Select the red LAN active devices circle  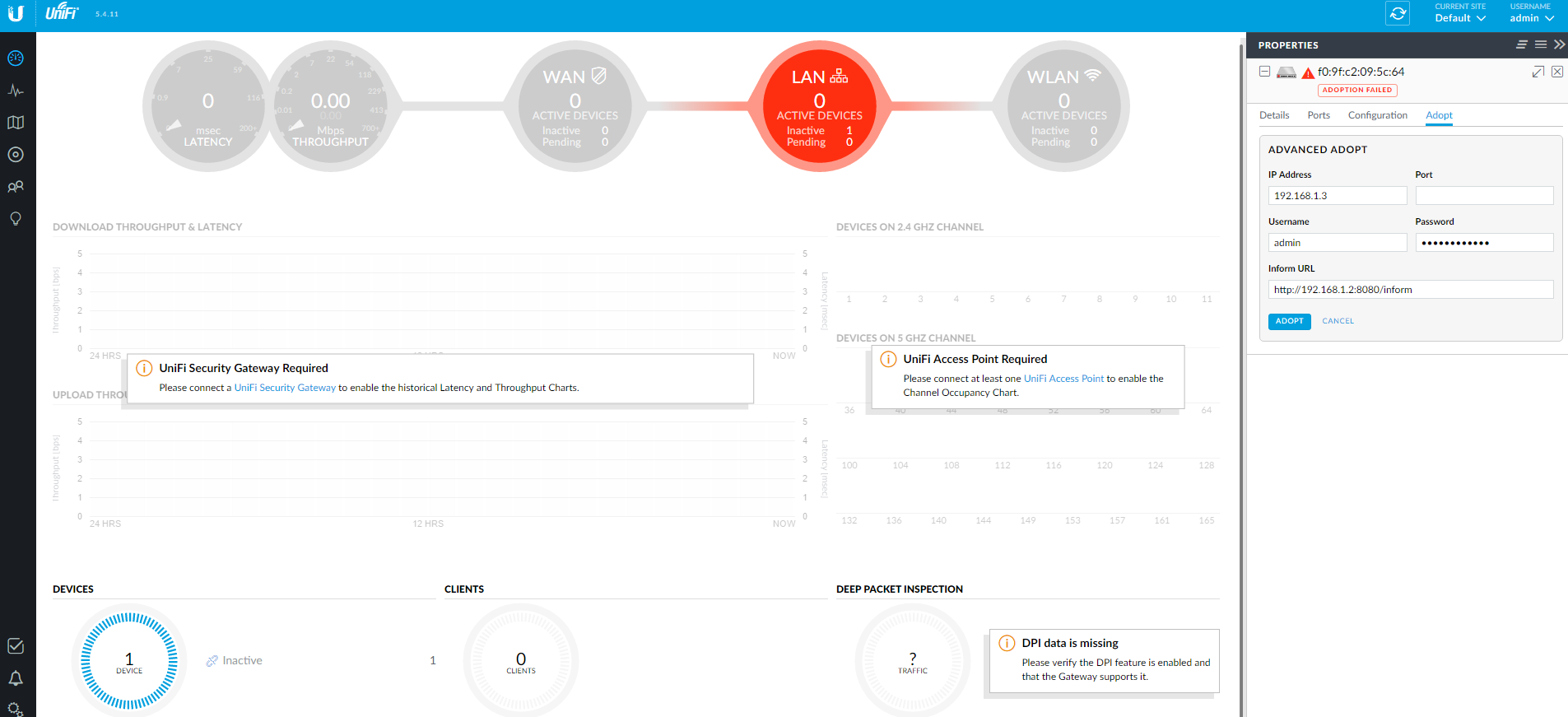click(x=820, y=106)
